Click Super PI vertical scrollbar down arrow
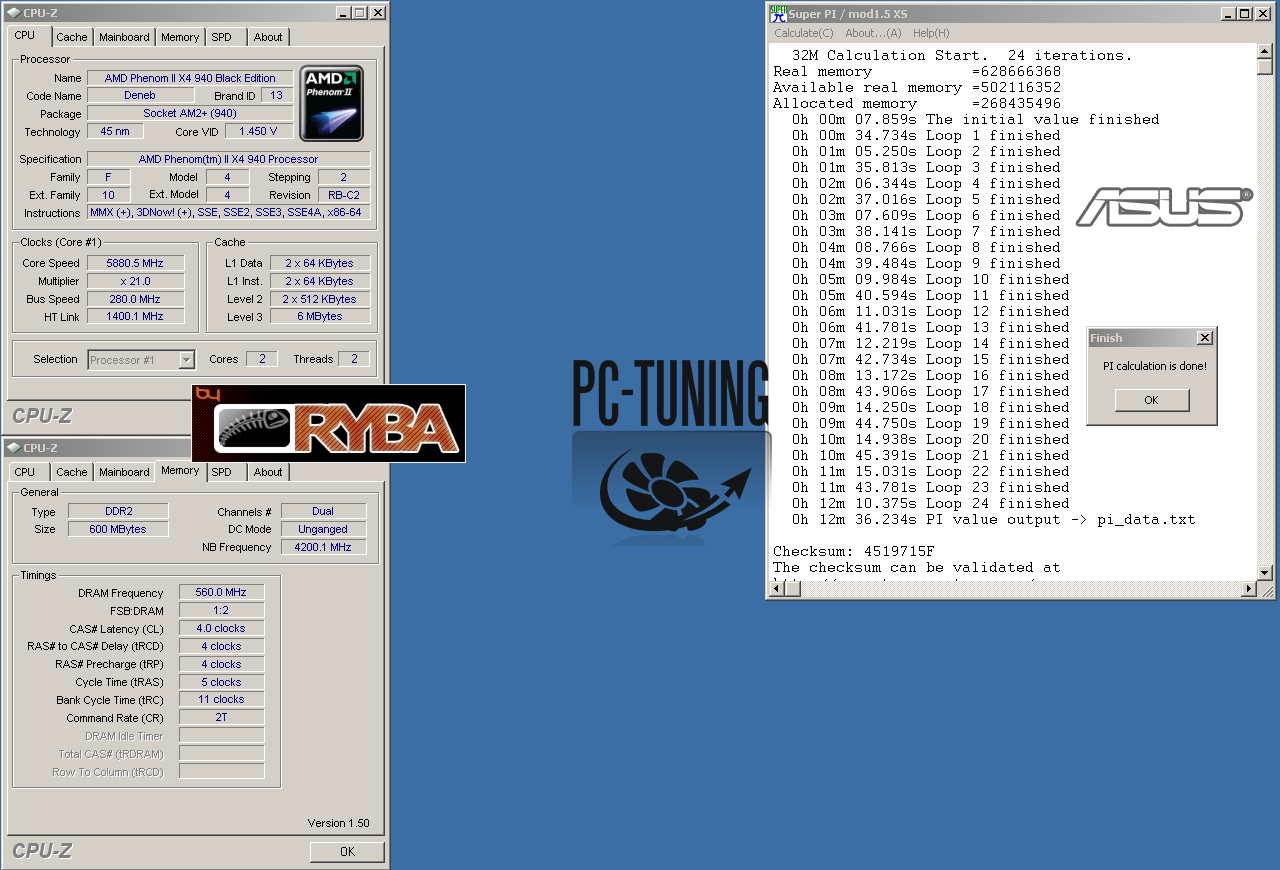This screenshot has height=870, width=1280. [x=1265, y=573]
